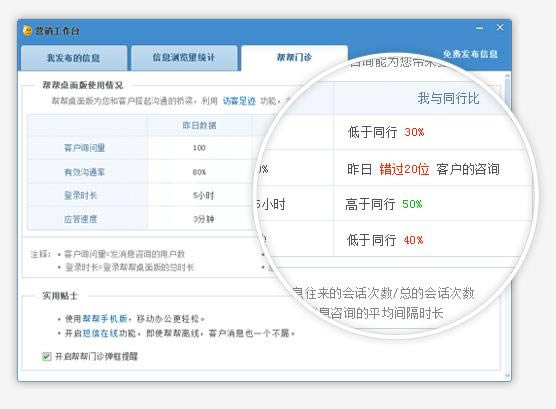
Task: Select the 客户询问量 row label
Action: point(84,148)
